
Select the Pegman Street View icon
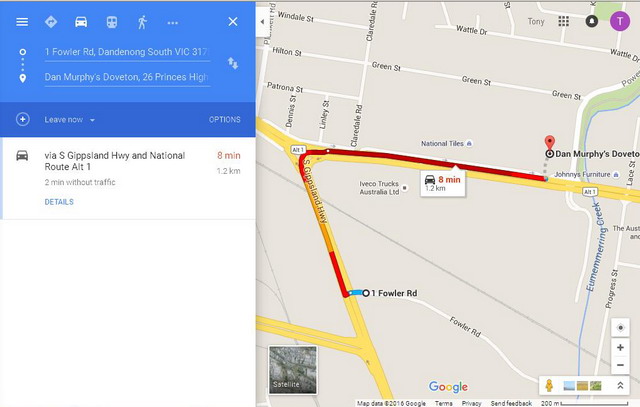(549, 385)
